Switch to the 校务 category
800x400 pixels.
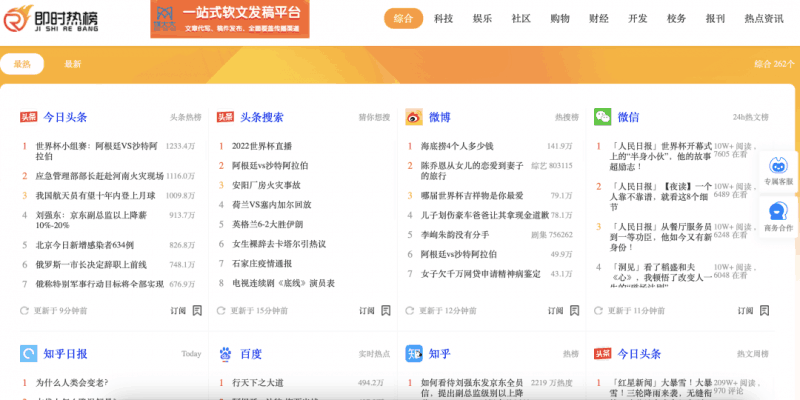pos(677,19)
